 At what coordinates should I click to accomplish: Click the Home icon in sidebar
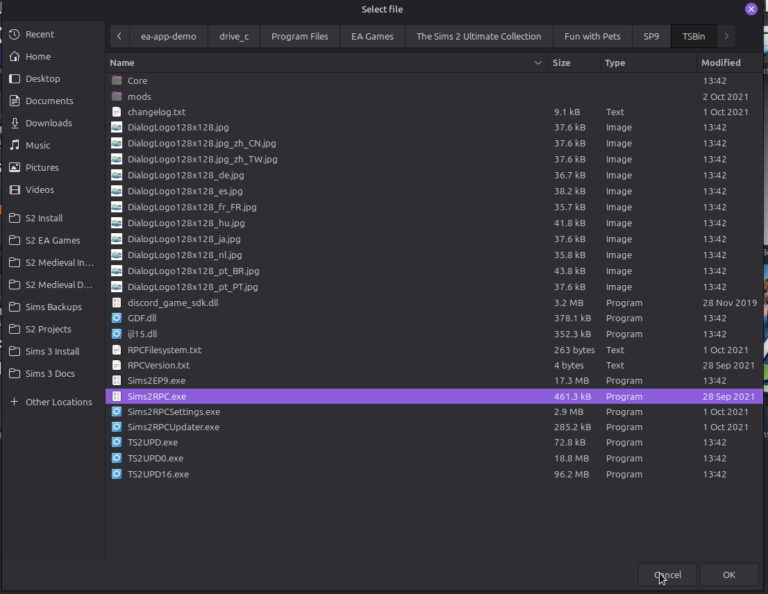coord(14,57)
